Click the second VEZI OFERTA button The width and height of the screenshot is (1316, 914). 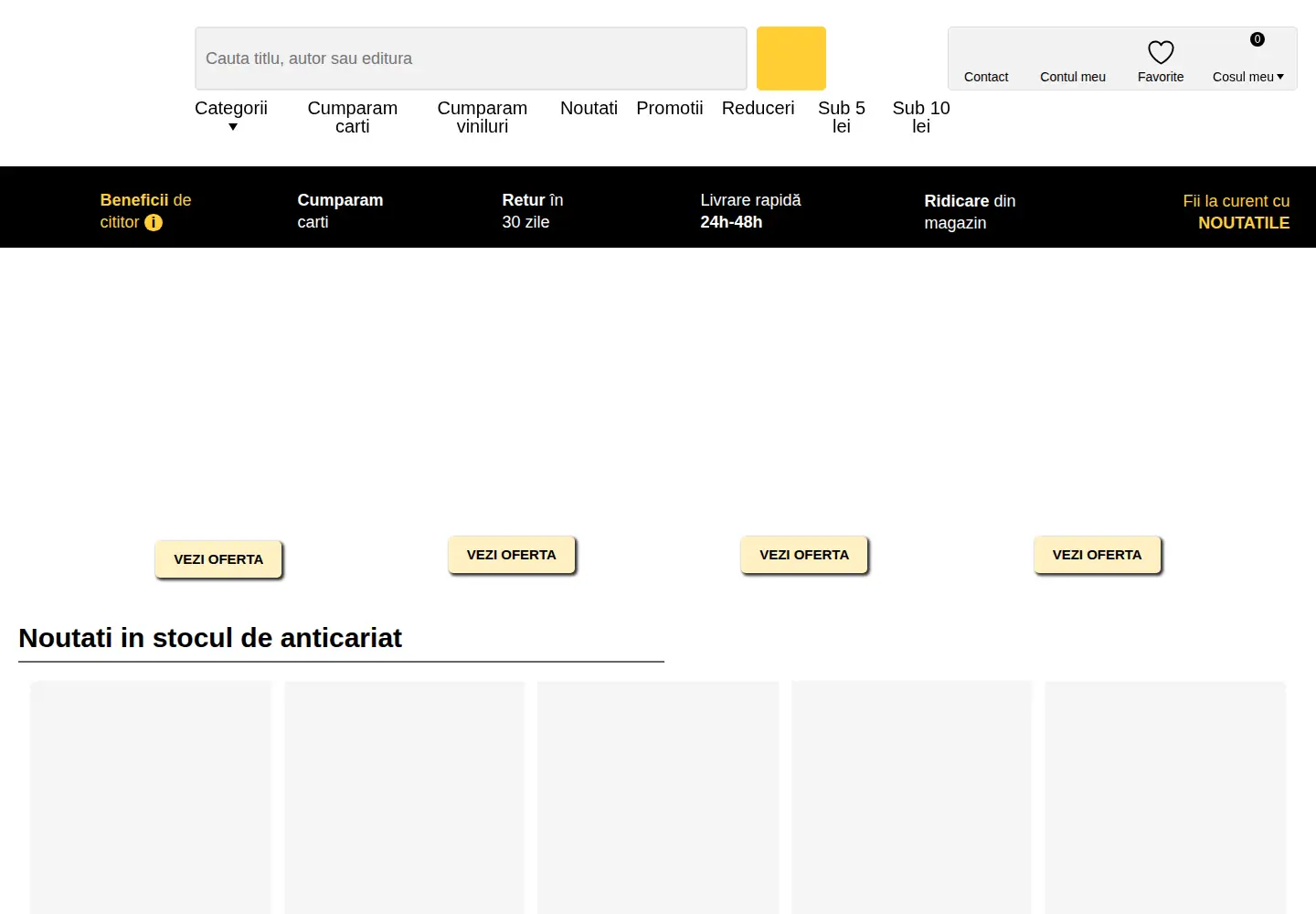pos(512,555)
